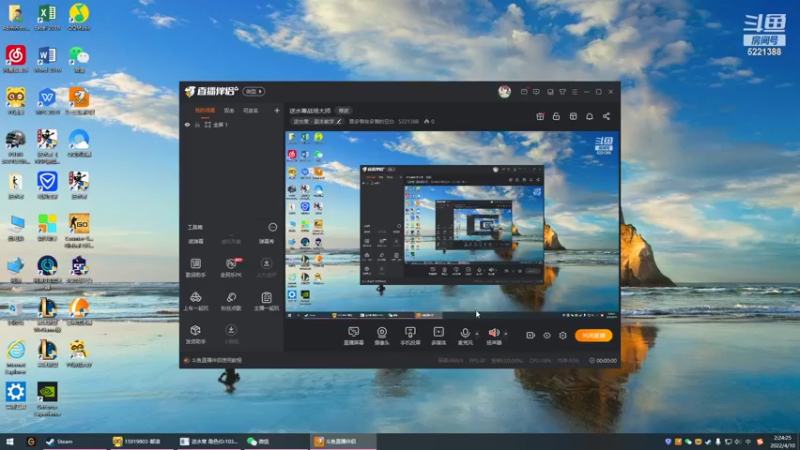Viewport: 800px width, 450px height.
Task: Switch to the second scene tab
Action: [229, 110]
